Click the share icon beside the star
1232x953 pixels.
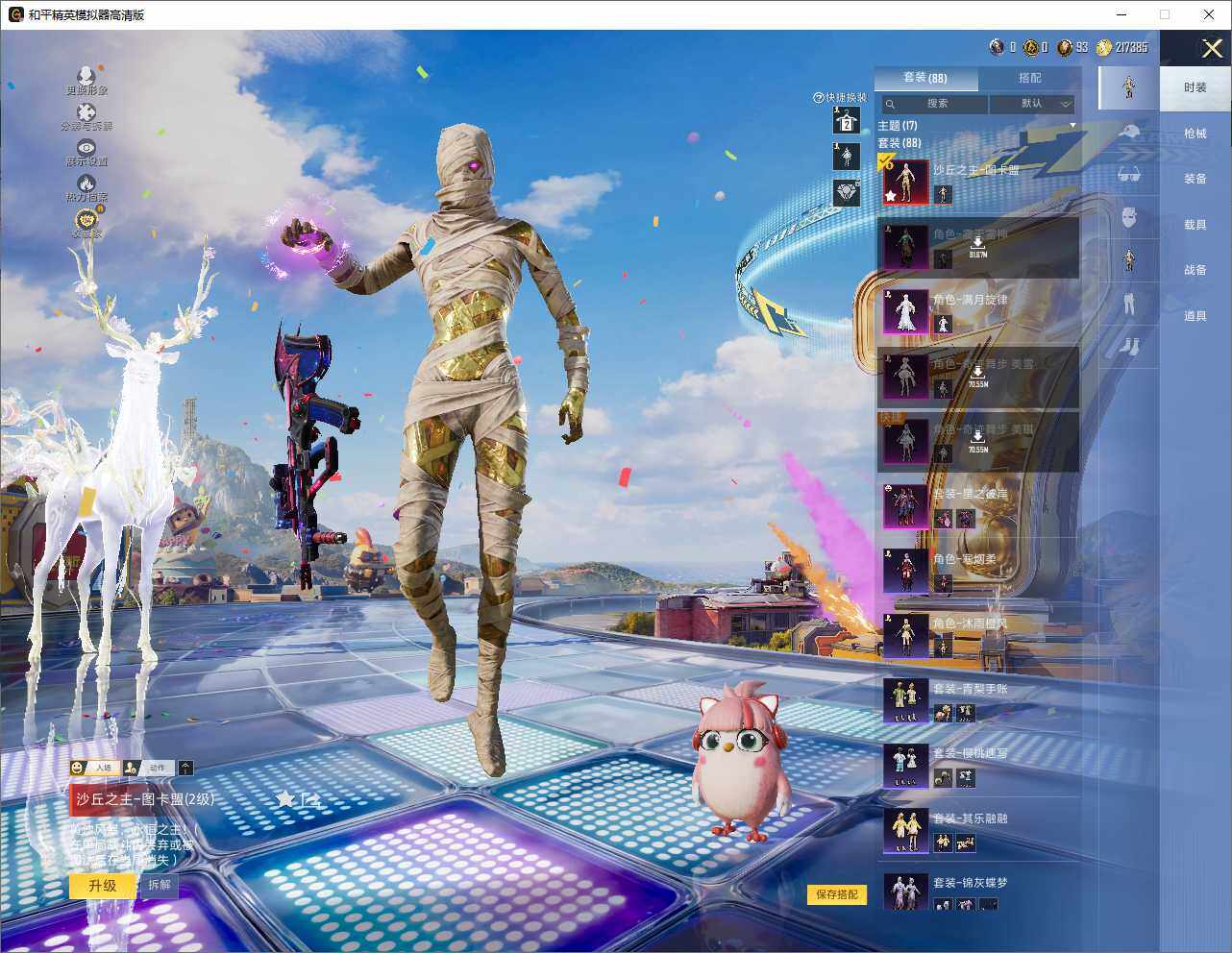pyautogui.click(x=310, y=798)
